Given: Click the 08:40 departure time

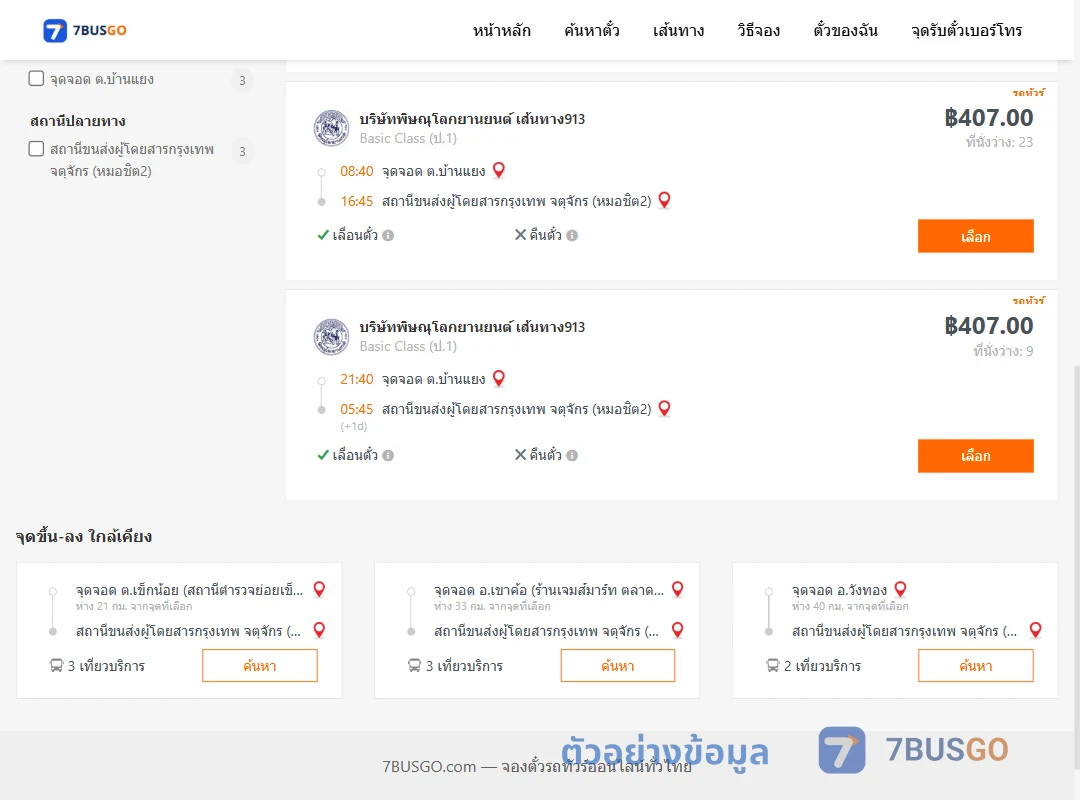Looking at the screenshot, I should (x=357, y=171).
